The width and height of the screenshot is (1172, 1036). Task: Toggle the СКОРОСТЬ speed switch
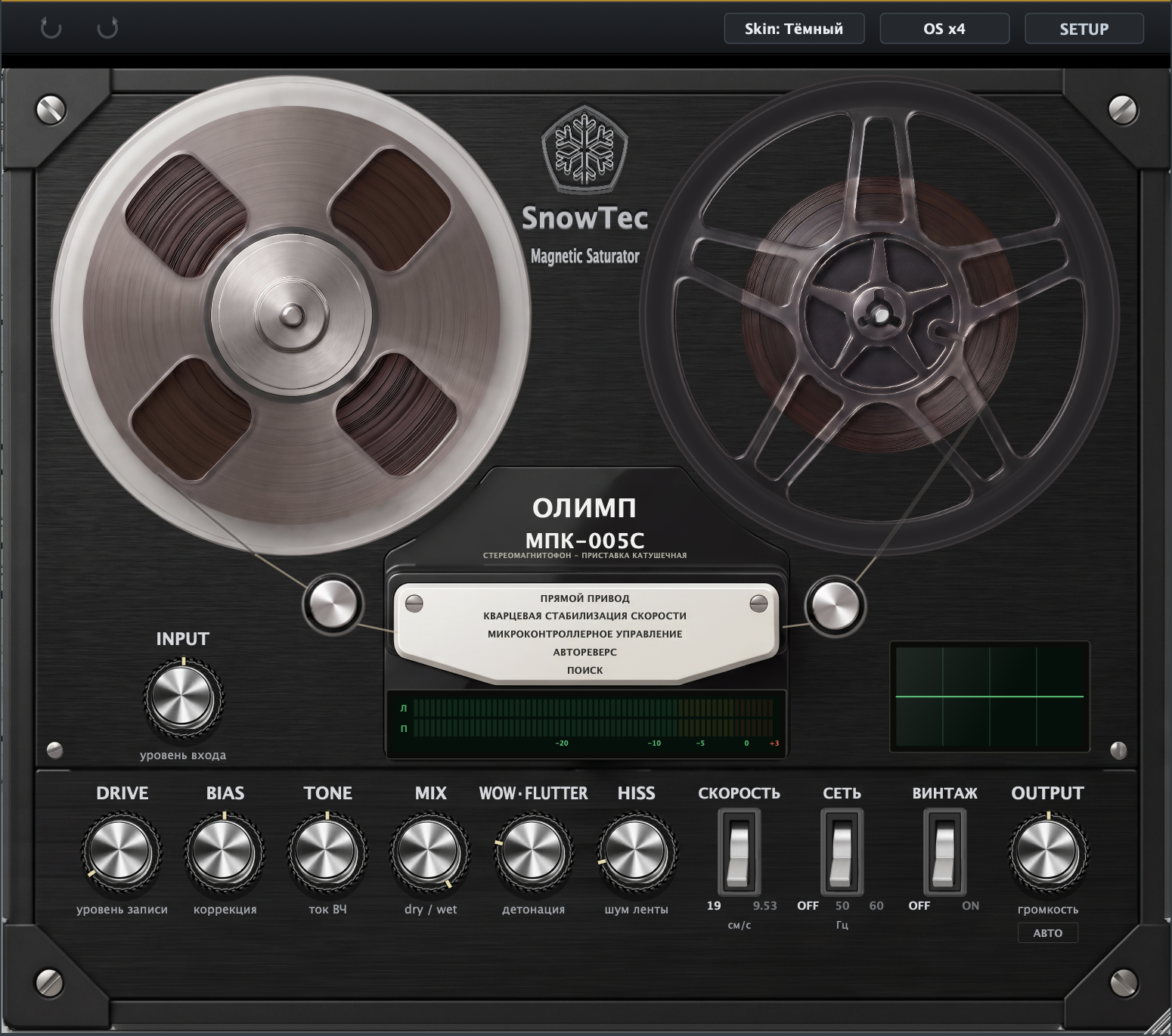click(x=739, y=852)
